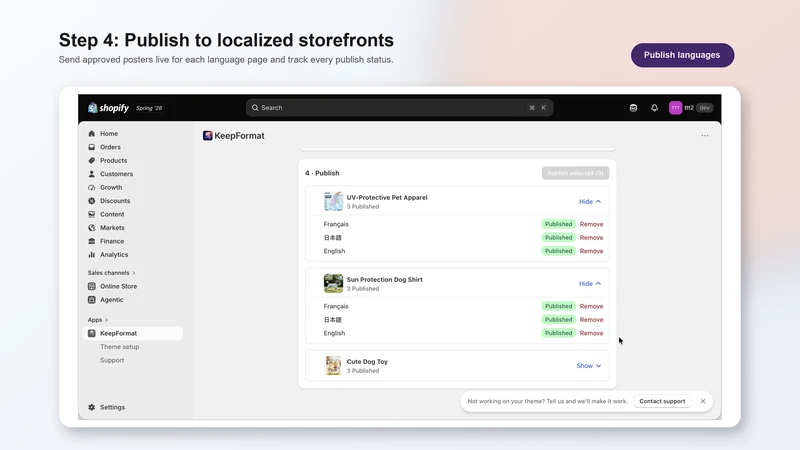The width and height of the screenshot is (800, 450).
Task: Click the Discounts badge icon
Action: 92,201
